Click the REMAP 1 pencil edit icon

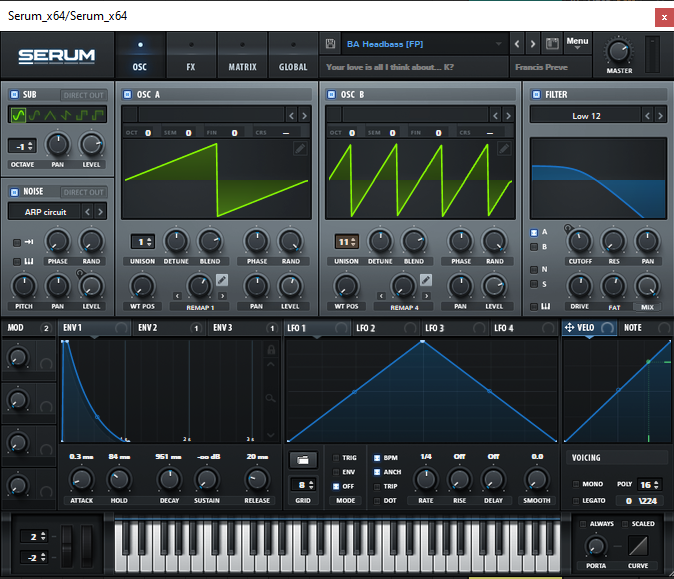222,280
